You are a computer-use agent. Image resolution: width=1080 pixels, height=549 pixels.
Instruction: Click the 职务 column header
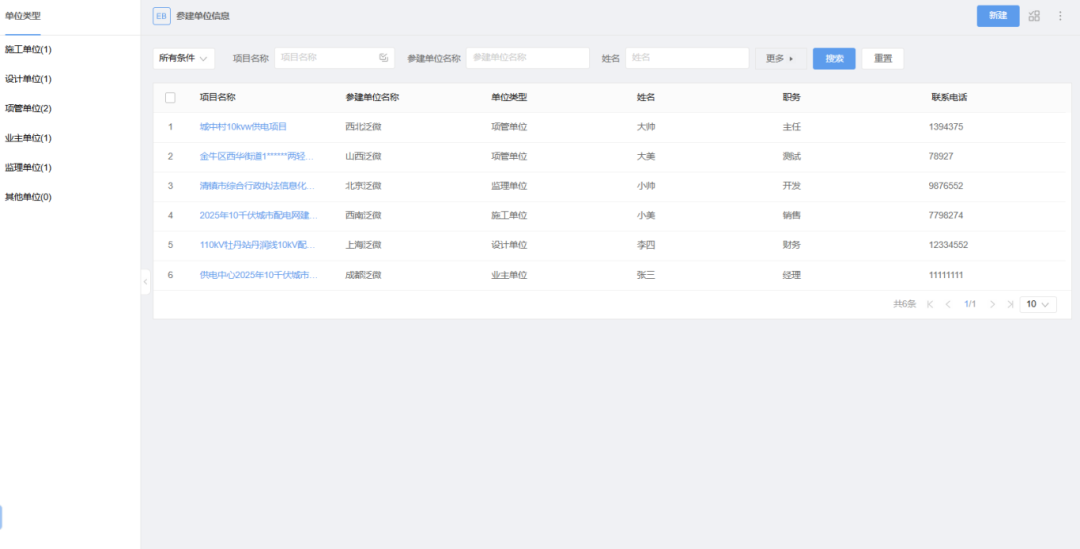pyautogui.click(x=791, y=98)
